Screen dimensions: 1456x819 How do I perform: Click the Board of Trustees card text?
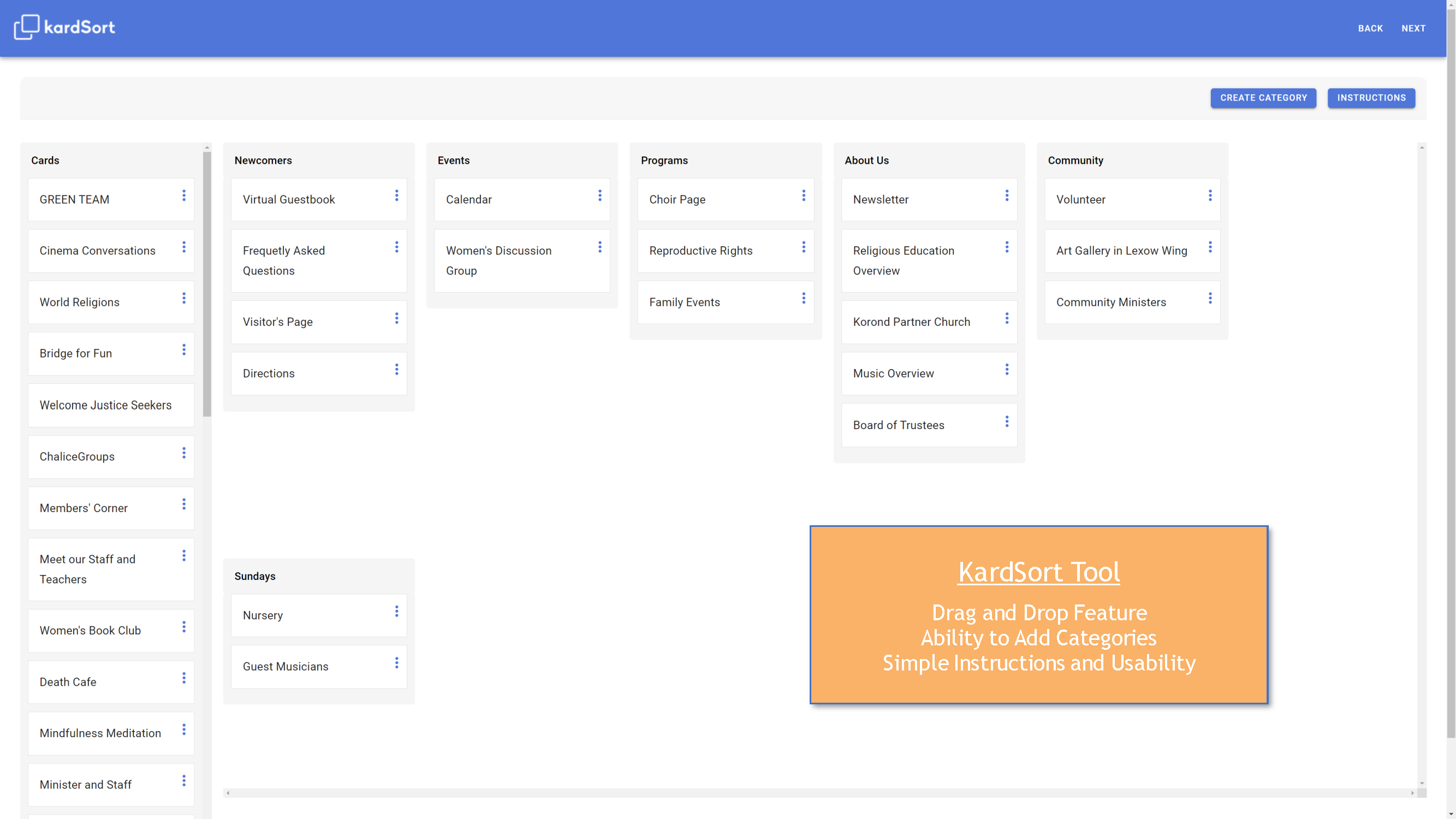click(x=898, y=426)
